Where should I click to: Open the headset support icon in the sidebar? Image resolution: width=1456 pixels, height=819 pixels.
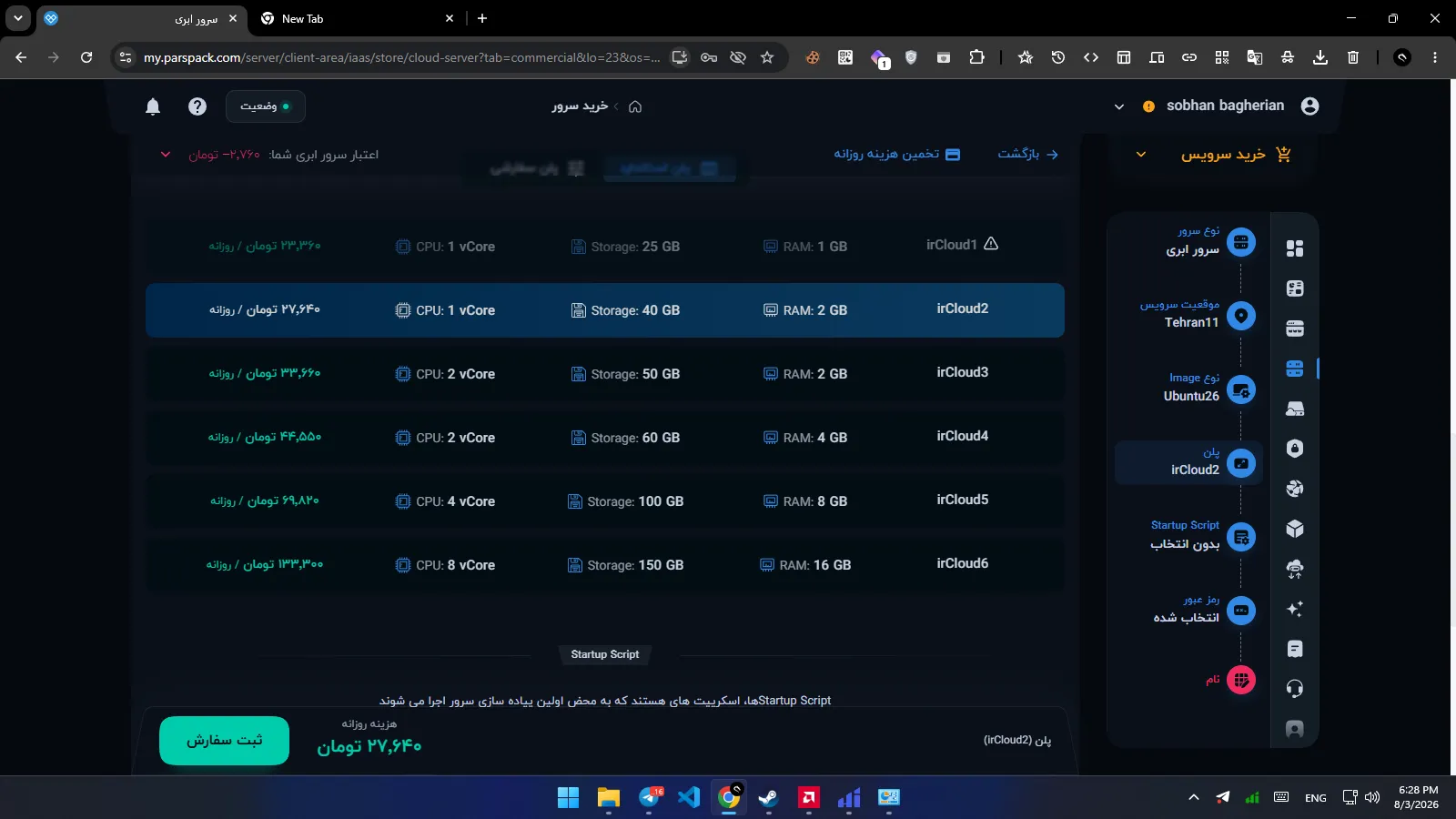(1295, 689)
